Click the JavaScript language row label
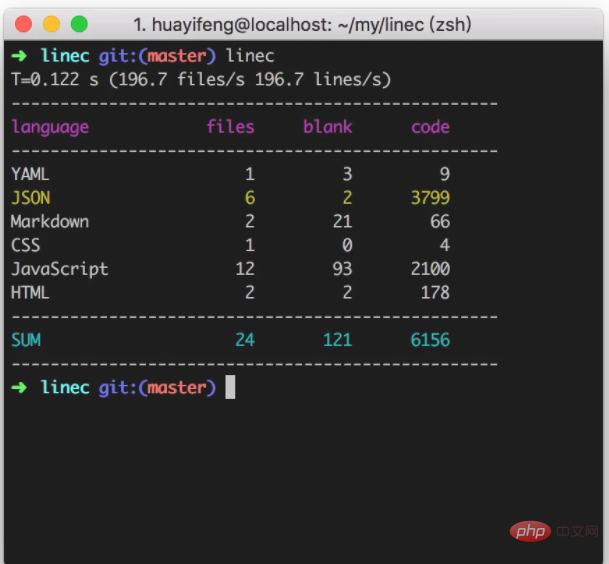The width and height of the screenshot is (609, 564). 59,269
